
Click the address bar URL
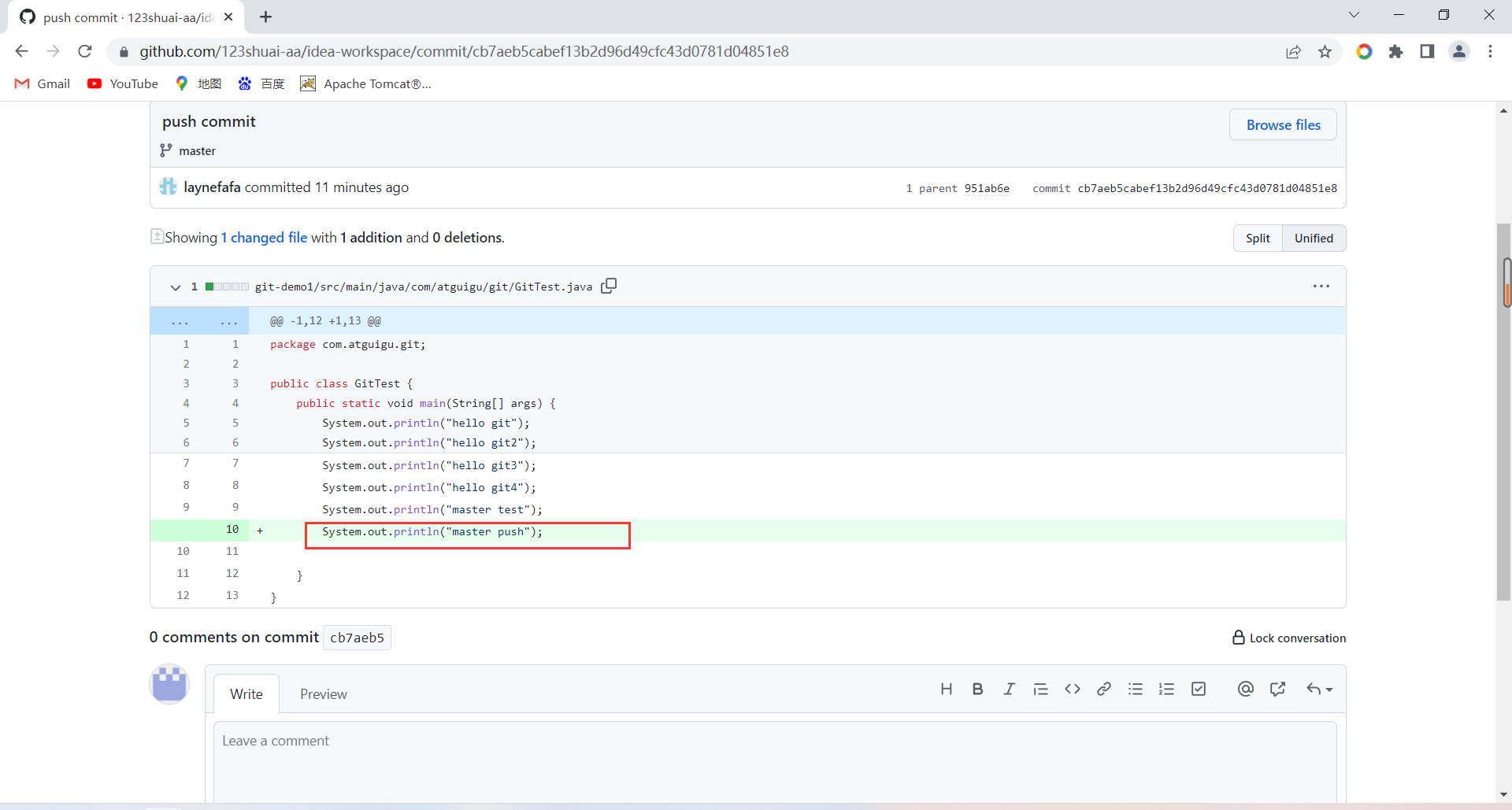point(464,51)
